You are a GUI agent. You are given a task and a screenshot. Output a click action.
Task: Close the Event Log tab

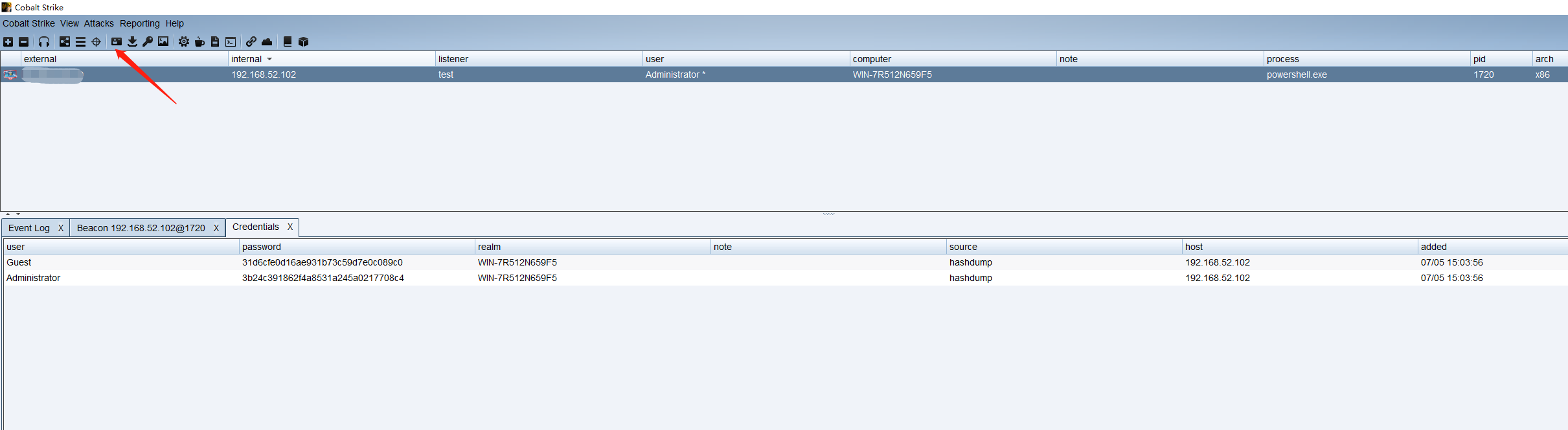click(61, 228)
